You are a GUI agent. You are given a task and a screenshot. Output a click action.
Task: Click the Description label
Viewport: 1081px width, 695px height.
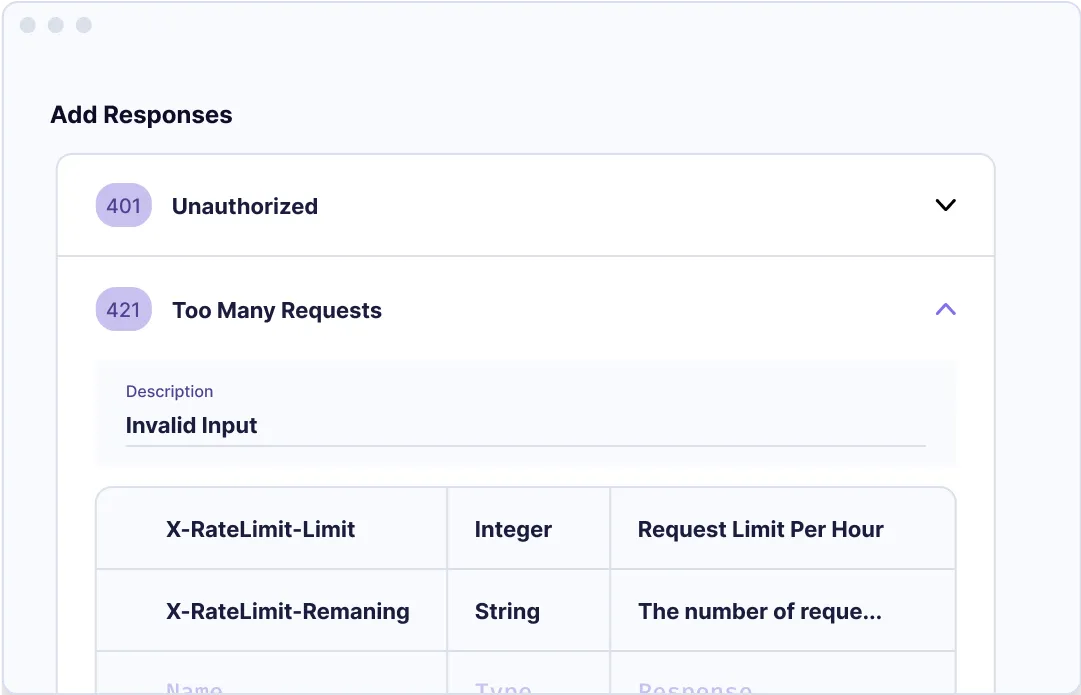point(169,391)
